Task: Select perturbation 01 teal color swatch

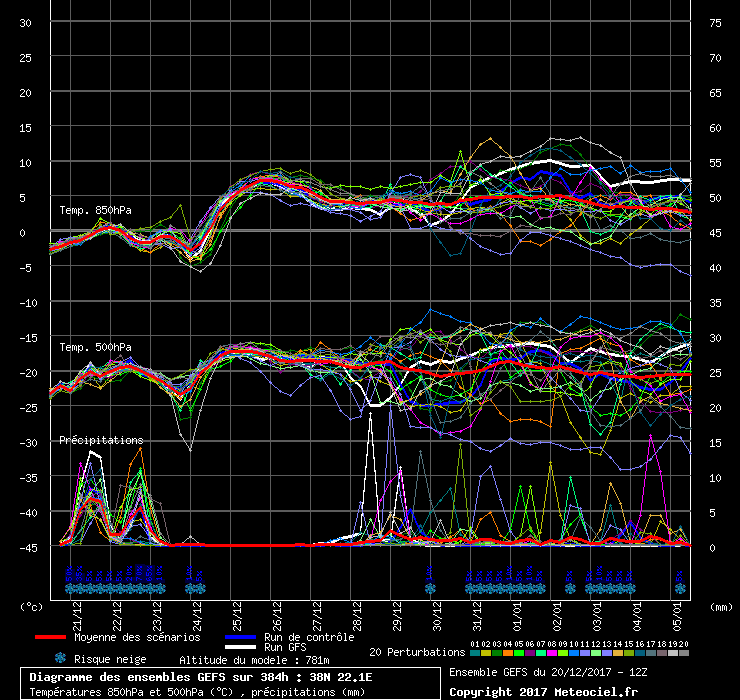Action: [475, 653]
